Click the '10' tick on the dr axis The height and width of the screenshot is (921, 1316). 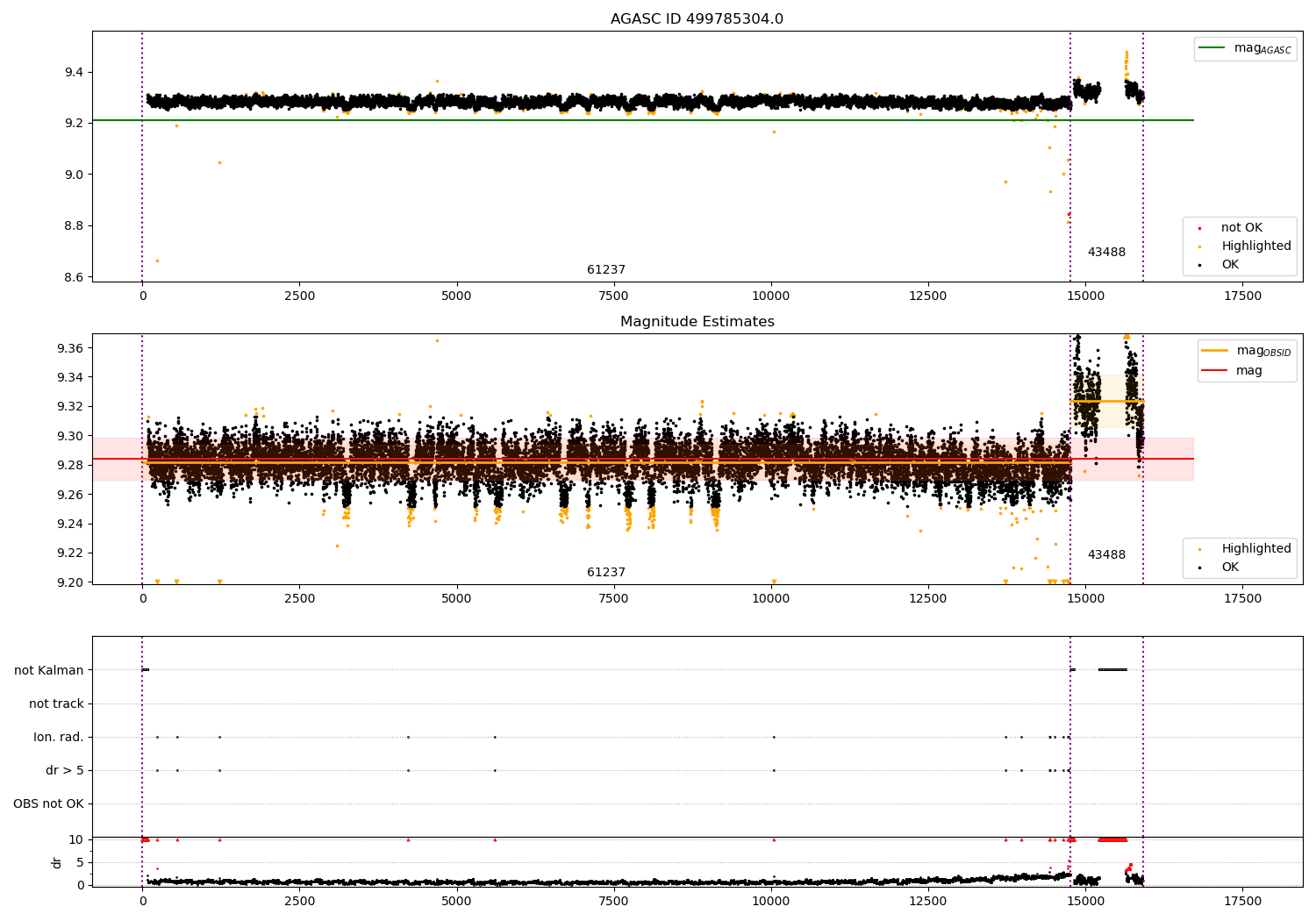click(76, 839)
